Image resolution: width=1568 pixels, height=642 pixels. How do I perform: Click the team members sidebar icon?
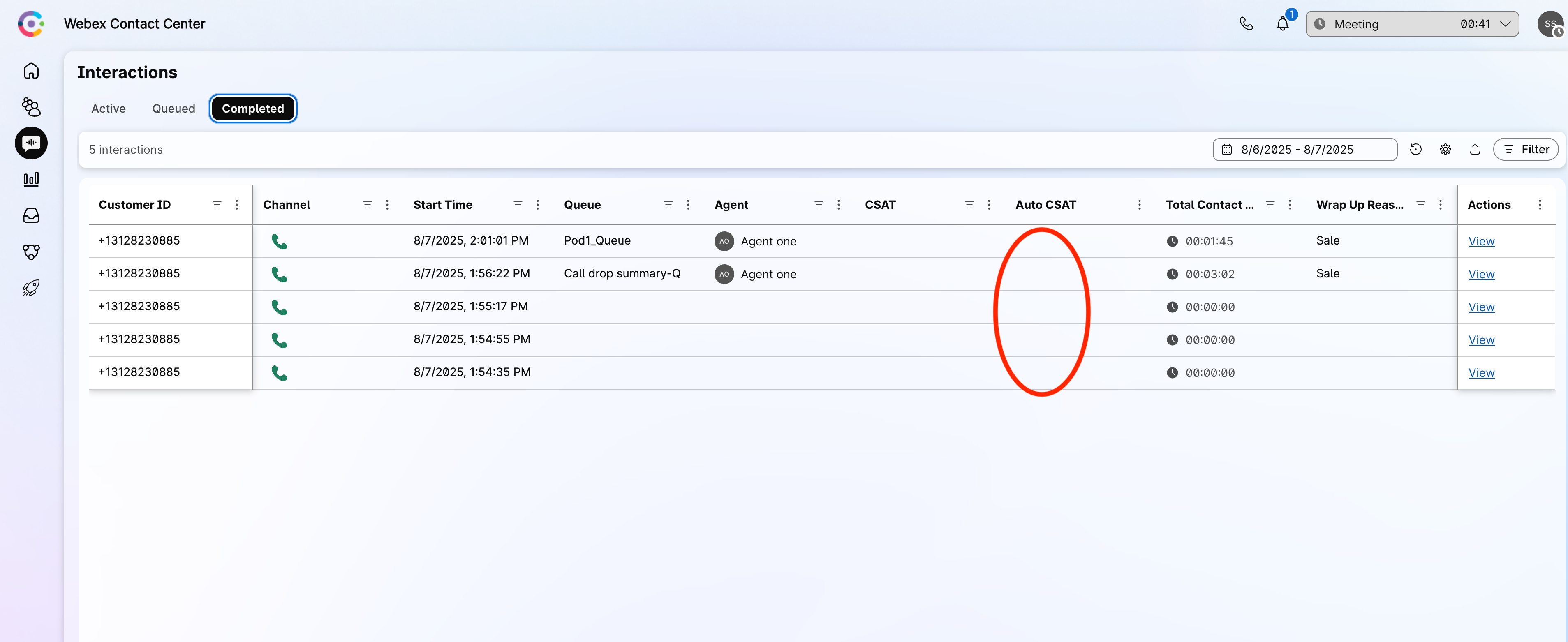point(31,107)
